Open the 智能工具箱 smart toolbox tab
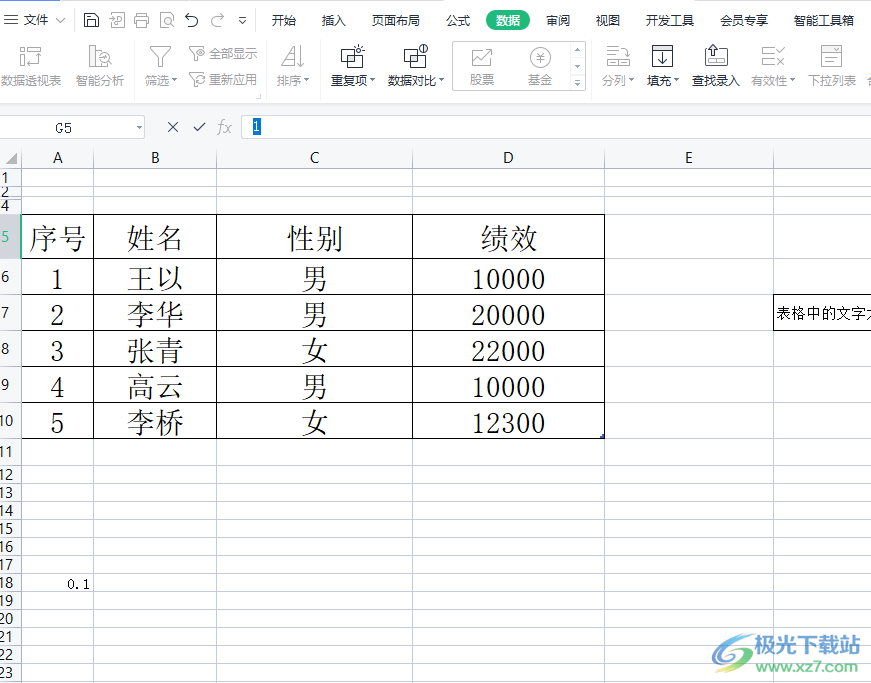871x683 pixels. point(824,21)
